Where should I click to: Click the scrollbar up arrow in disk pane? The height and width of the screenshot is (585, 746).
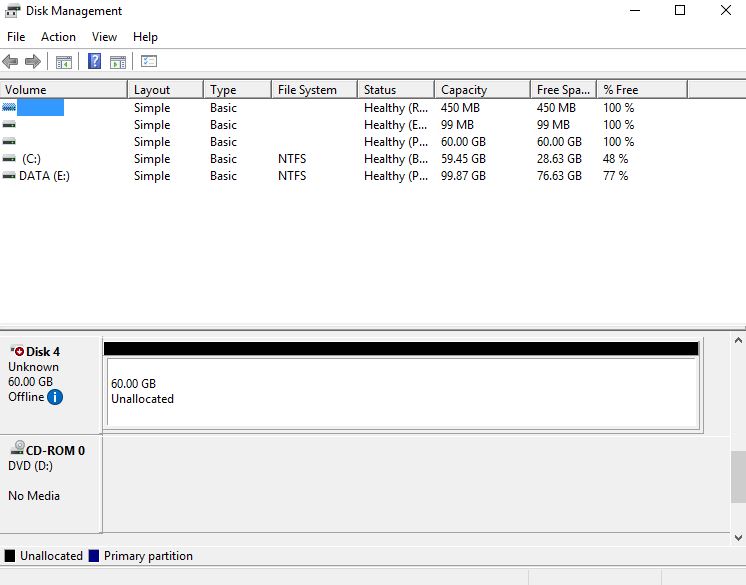click(x=738, y=340)
